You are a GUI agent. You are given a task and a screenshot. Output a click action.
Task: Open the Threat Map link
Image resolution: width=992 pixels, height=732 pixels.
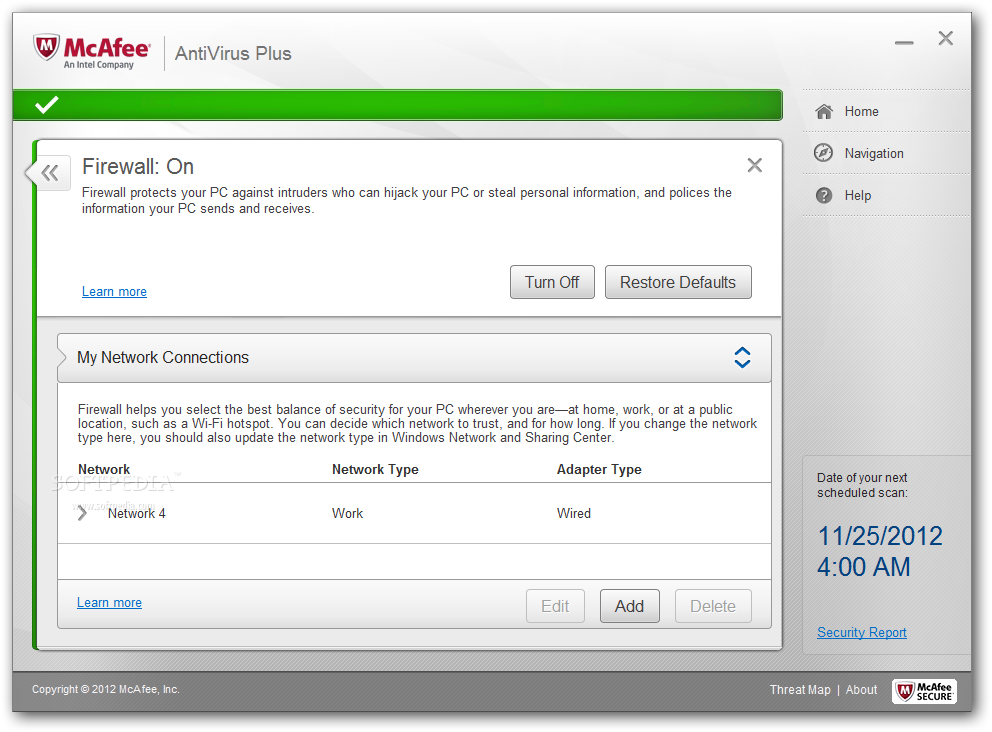(800, 690)
